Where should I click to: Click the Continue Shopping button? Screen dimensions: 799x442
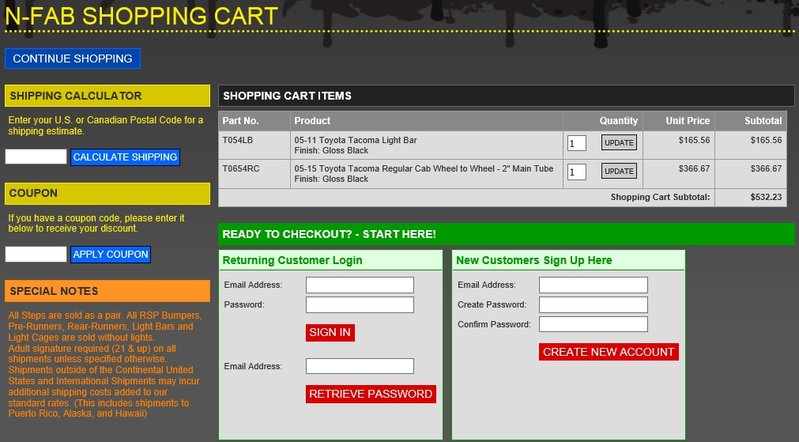click(x=73, y=59)
